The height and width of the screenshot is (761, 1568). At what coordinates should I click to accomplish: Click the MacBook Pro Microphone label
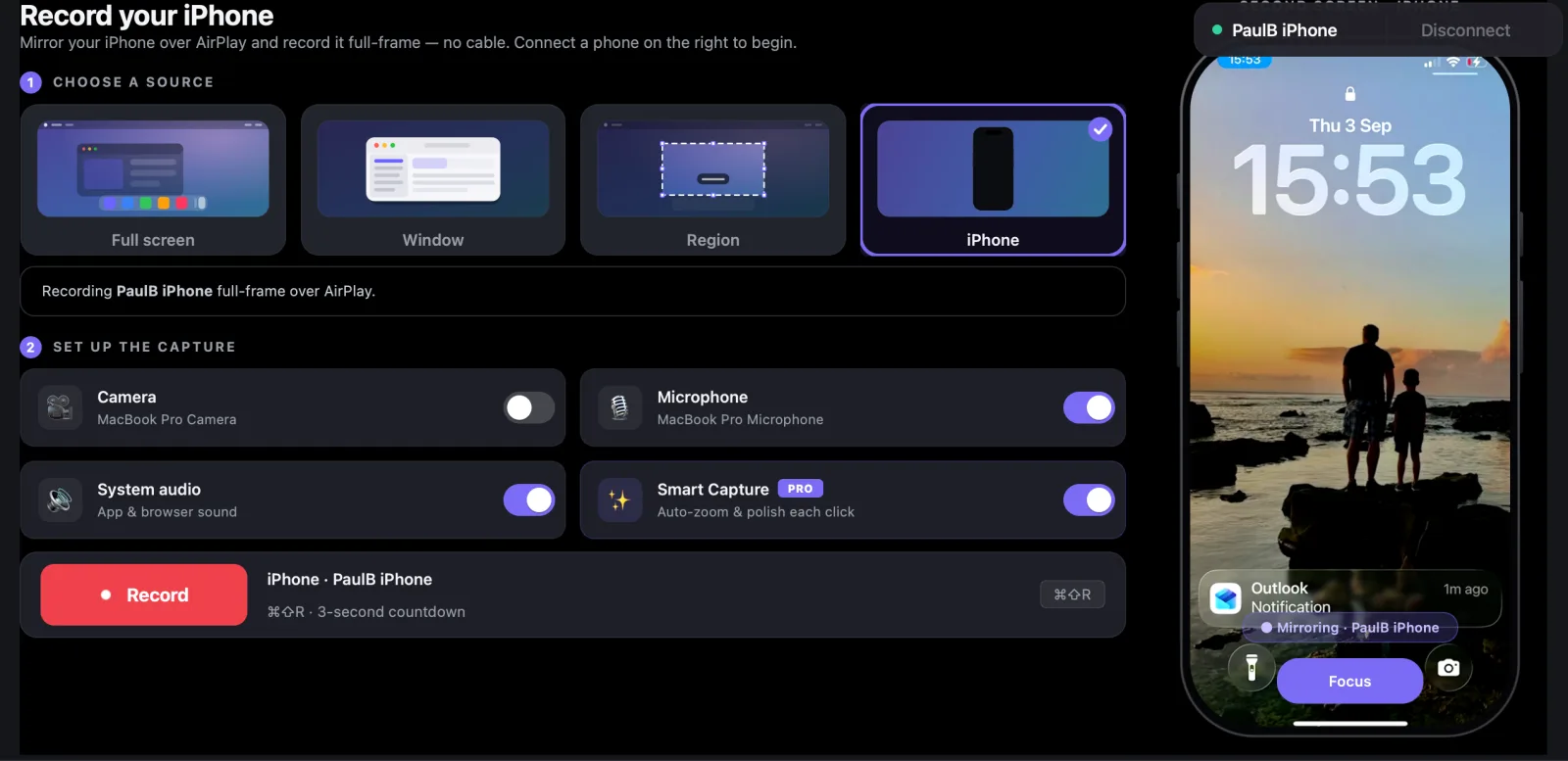tap(740, 419)
